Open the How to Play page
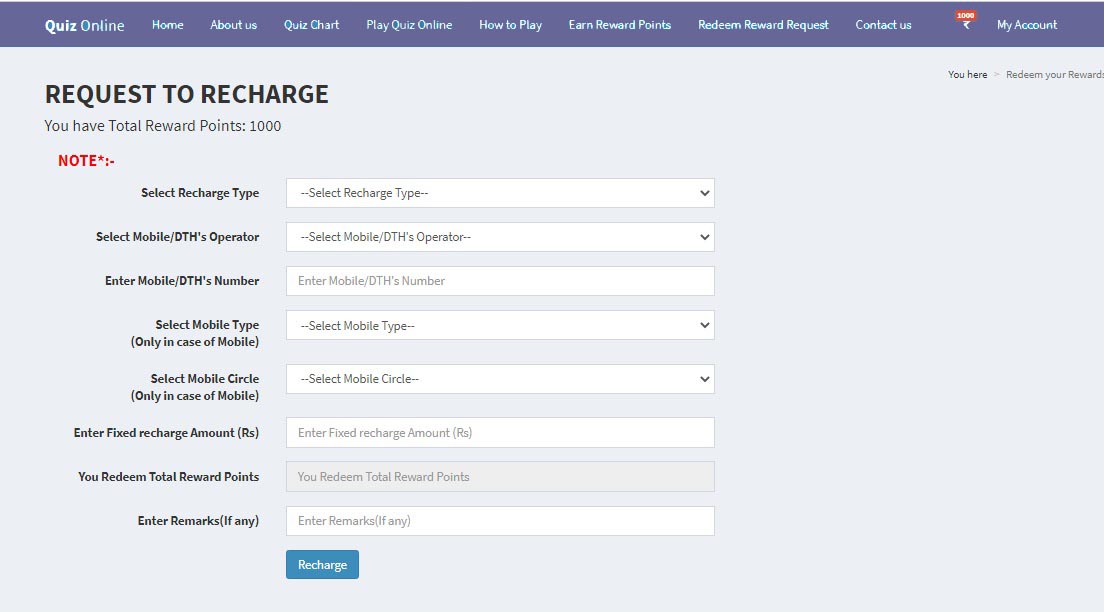 [510, 25]
